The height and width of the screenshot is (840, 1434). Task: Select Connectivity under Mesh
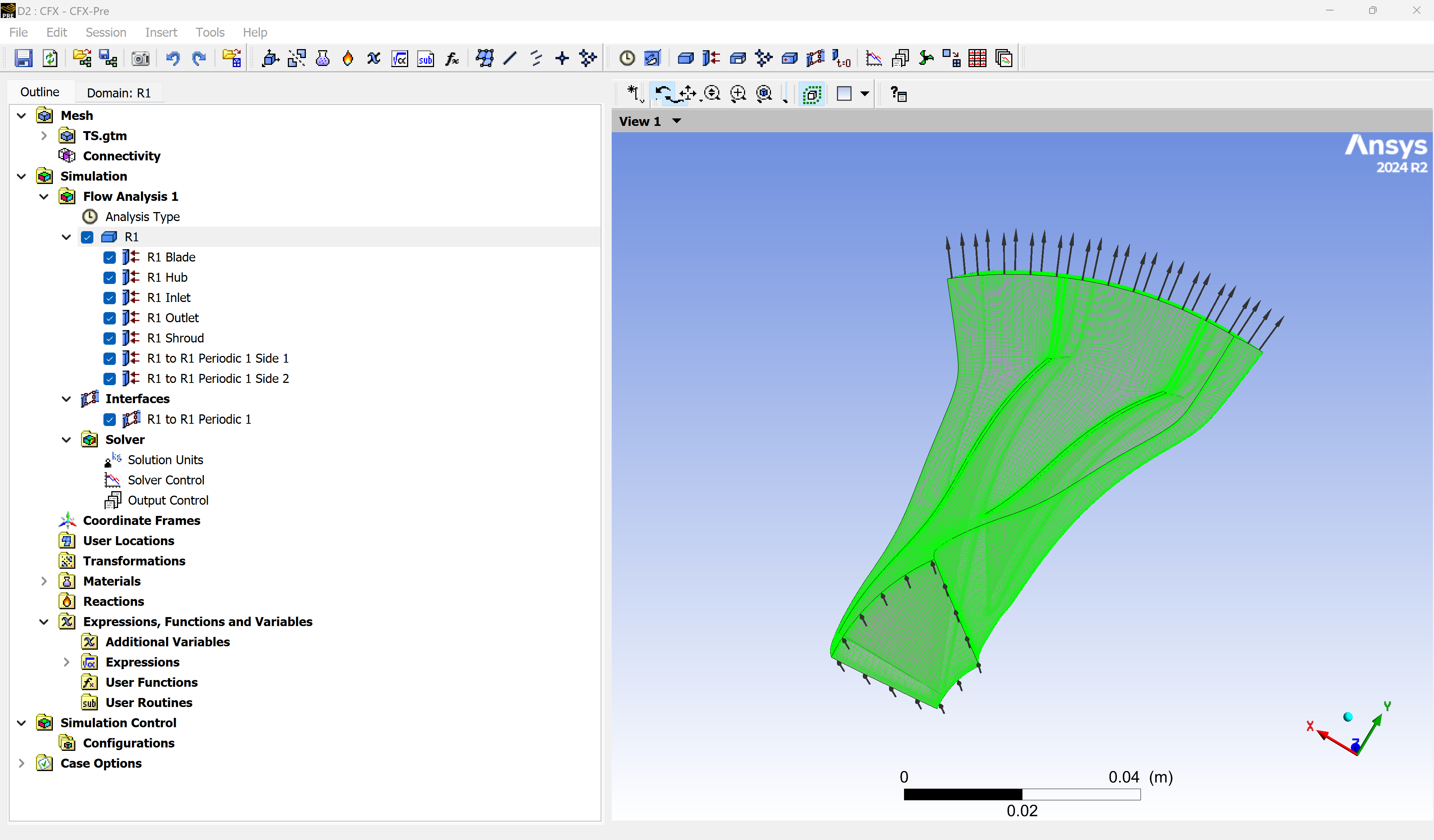122,156
